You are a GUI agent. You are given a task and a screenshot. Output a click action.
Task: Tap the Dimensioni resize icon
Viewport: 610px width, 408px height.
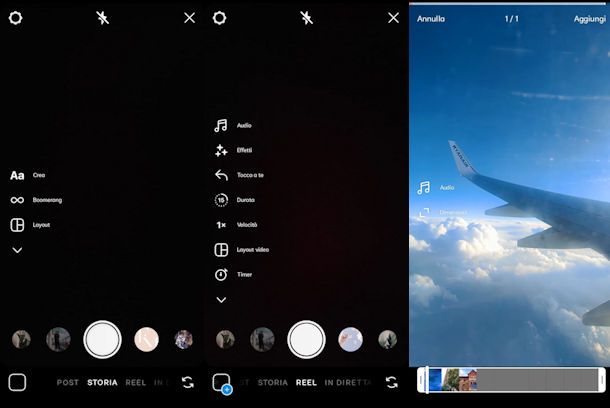pyautogui.click(x=424, y=212)
